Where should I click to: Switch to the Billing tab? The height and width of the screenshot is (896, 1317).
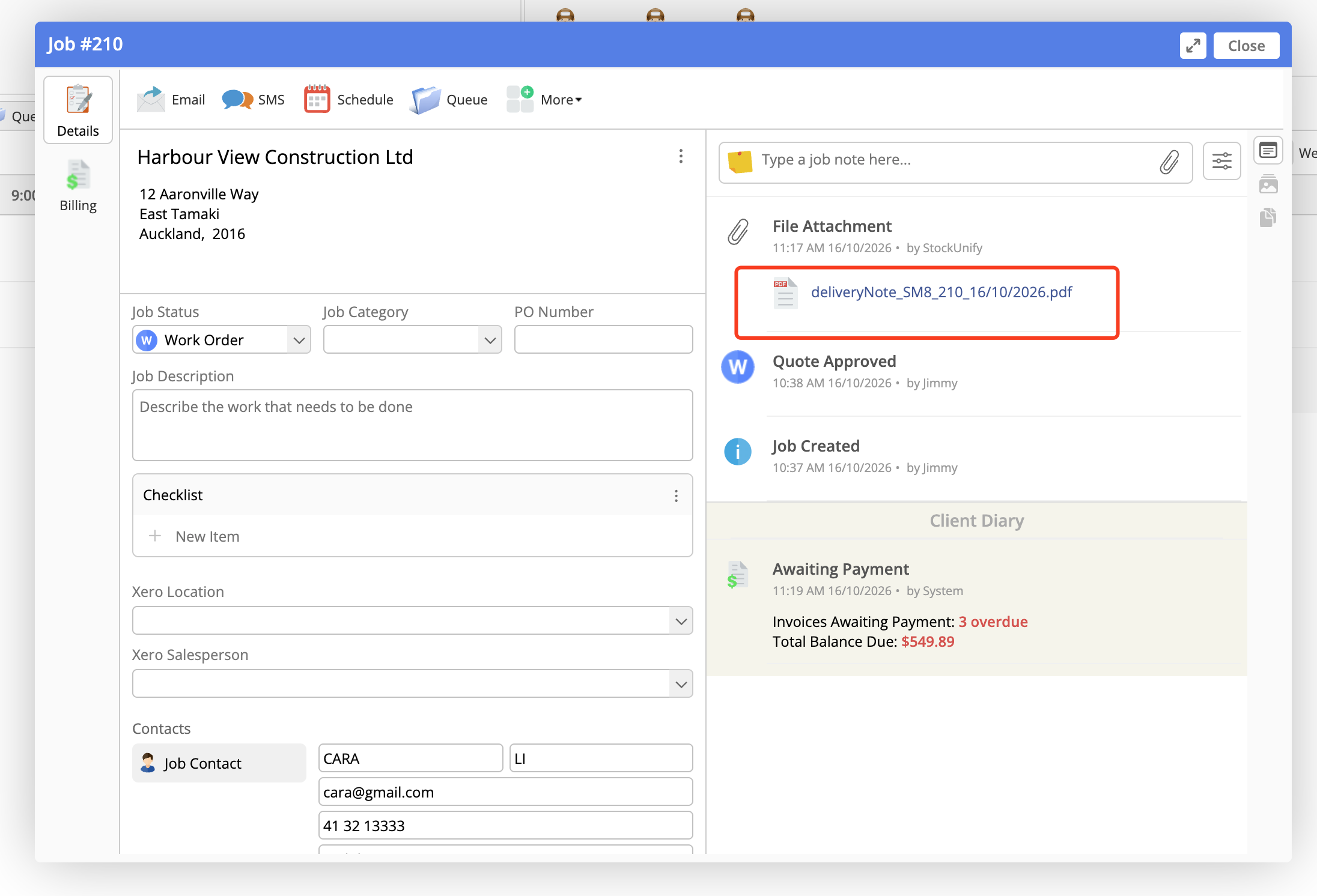pyautogui.click(x=78, y=186)
